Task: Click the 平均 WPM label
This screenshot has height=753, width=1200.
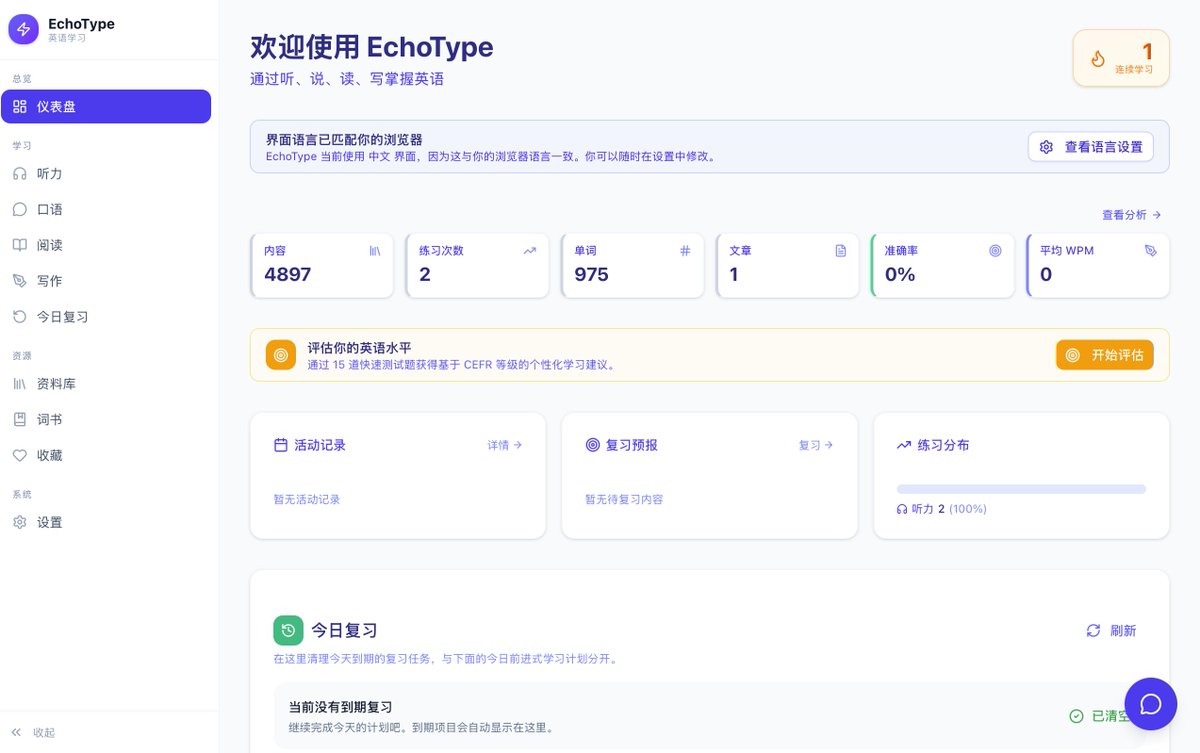Action: tap(1067, 251)
